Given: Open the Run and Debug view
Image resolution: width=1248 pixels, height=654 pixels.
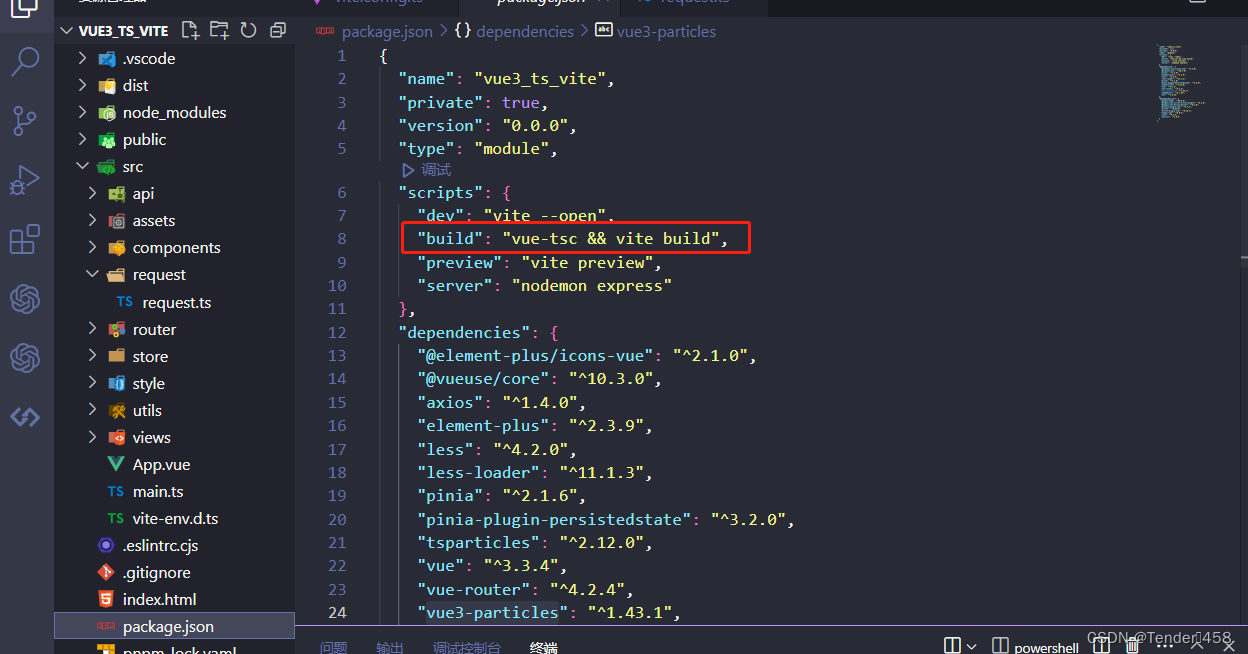Looking at the screenshot, I should click(x=25, y=180).
